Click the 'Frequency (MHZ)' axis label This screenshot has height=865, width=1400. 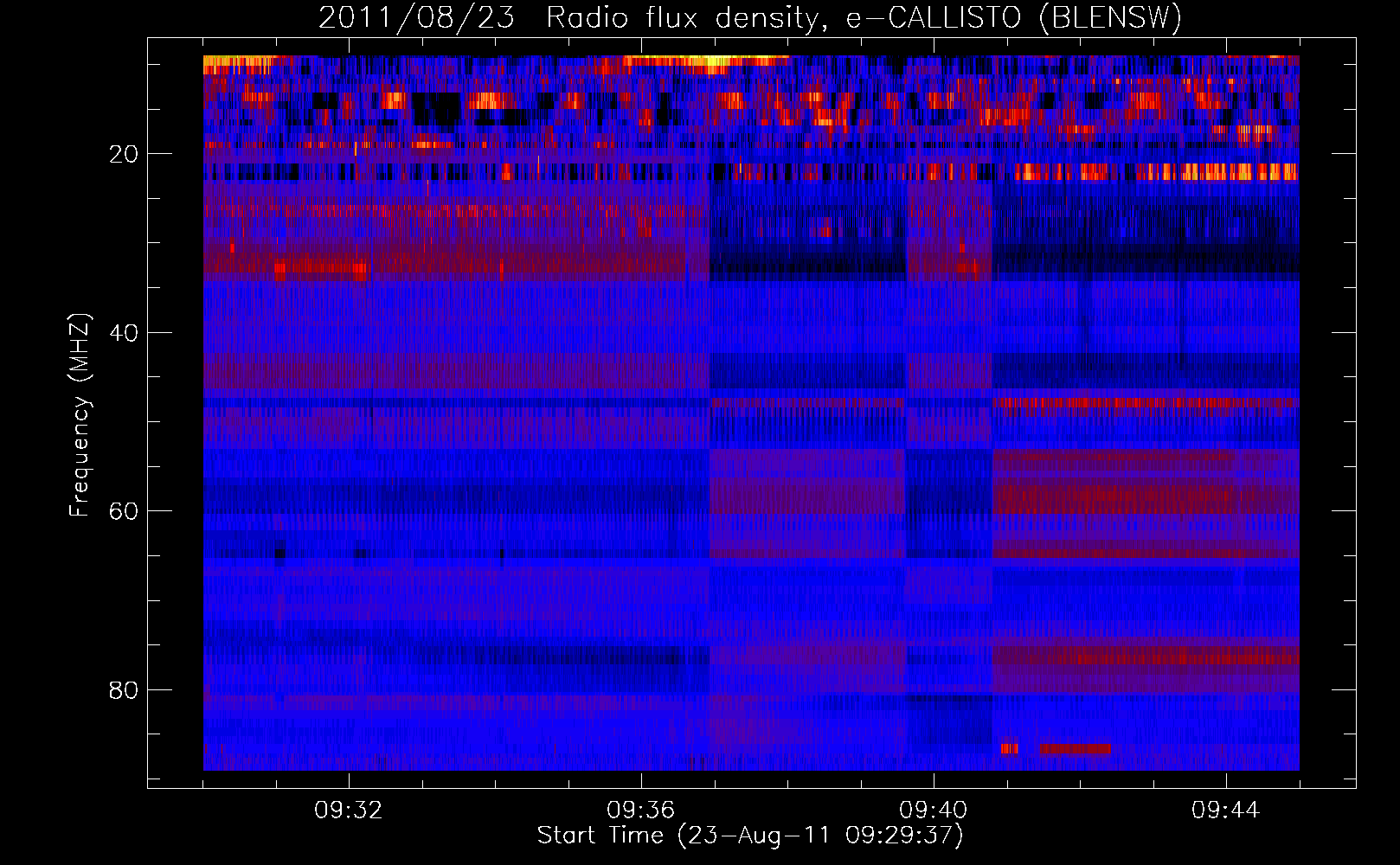coord(79,415)
